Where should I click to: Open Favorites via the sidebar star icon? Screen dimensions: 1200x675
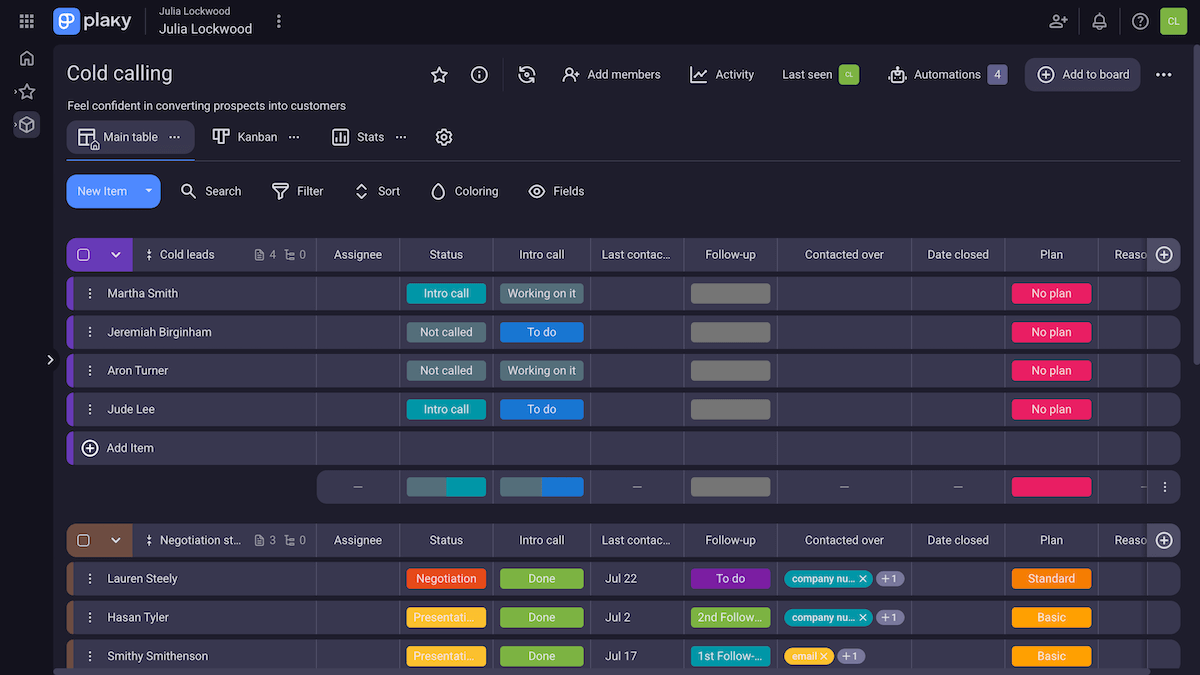pyautogui.click(x=26, y=91)
